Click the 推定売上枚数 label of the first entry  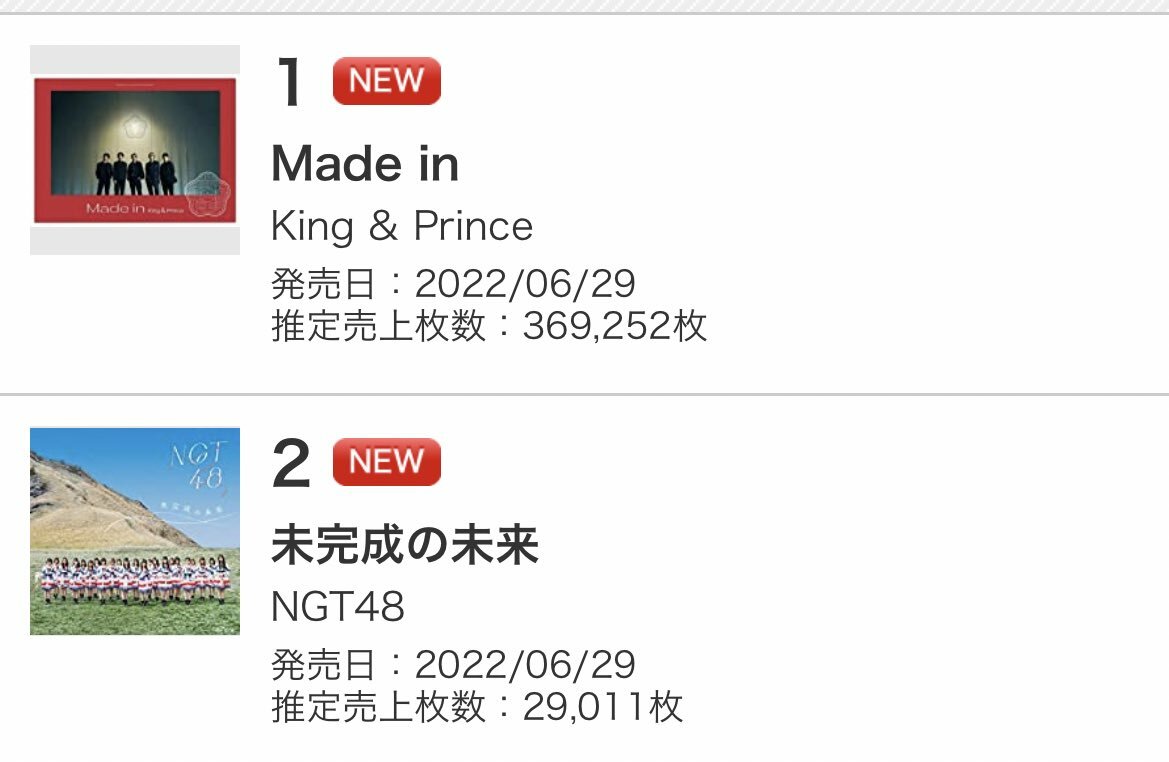[378, 326]
